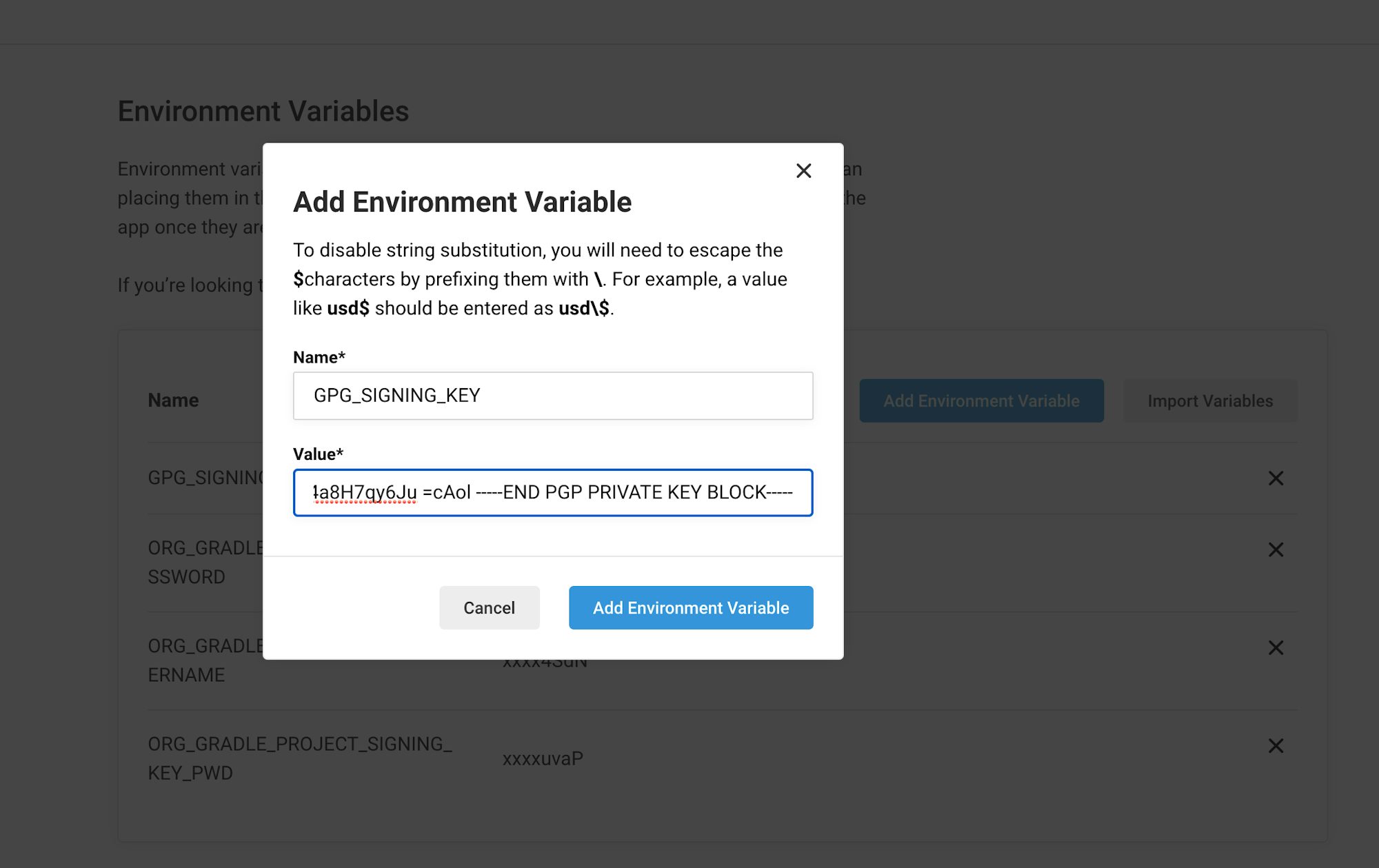Remove the ORG_GRADLE SSWORD variable row
The height and width of the screenshot is (868, 1379).
[x=1276, y=549]
